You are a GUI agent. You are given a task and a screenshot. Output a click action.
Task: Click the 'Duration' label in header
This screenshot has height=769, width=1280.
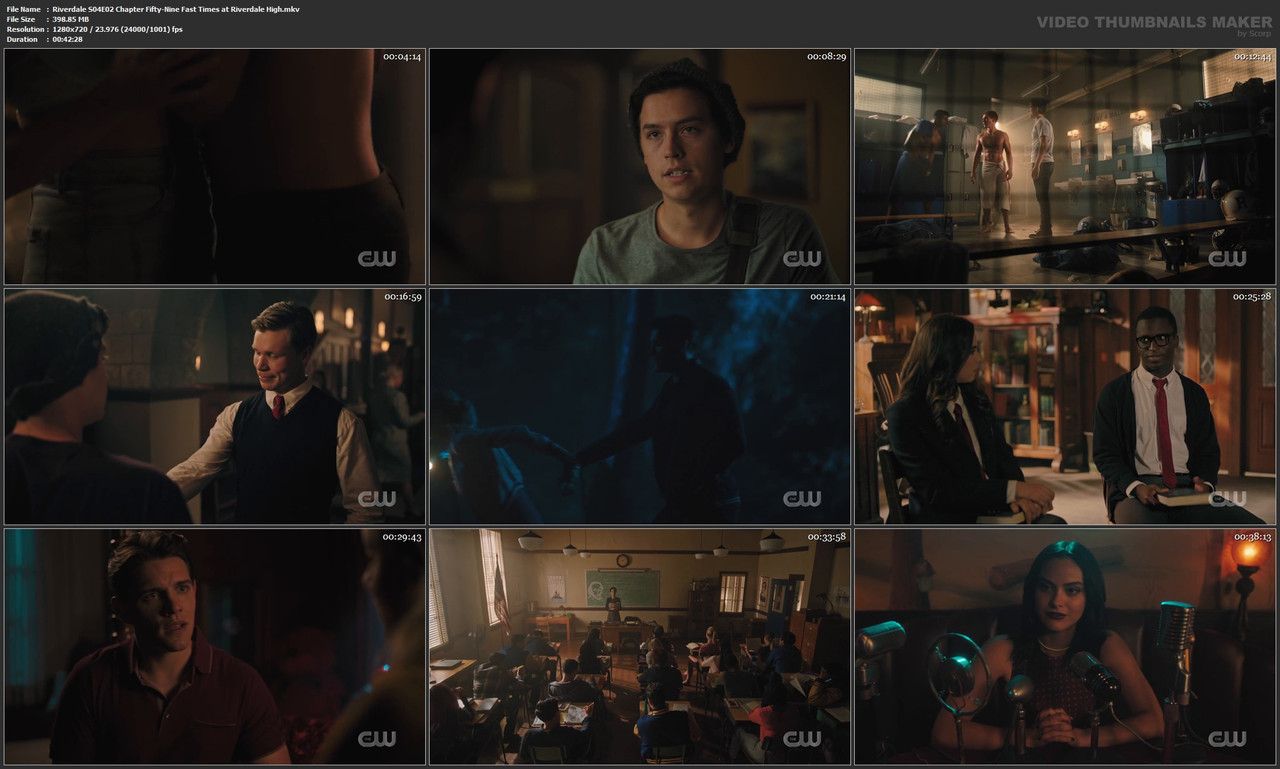point(22,39)
